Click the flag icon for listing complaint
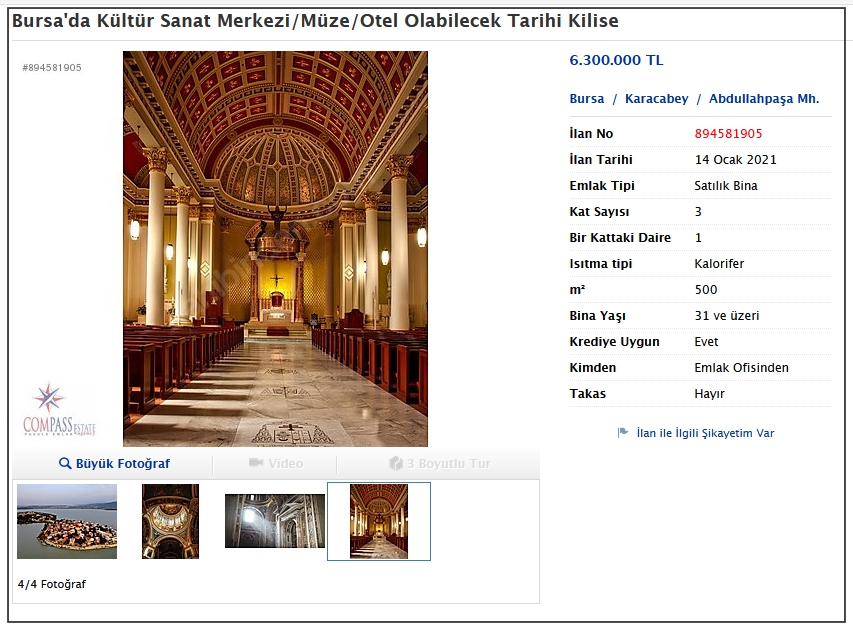 pos(623,433)
